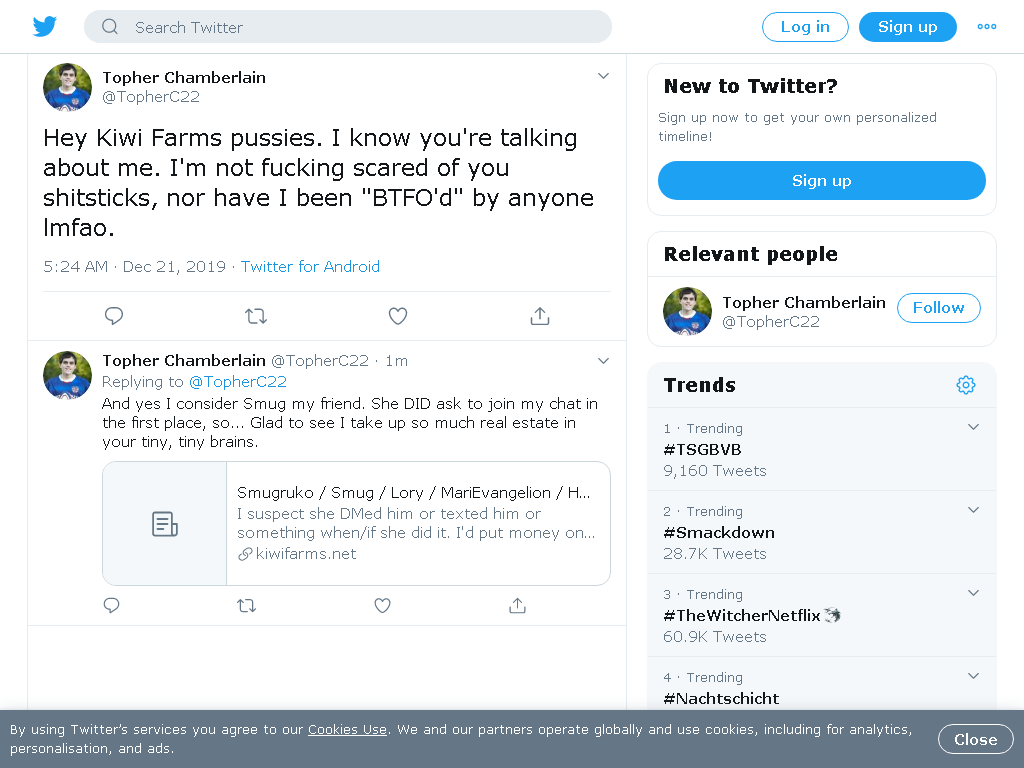Image resolution: width=1024 pixels, height=768 pixels.
Task: Click the Log in button
Action: tap(805, 27)
